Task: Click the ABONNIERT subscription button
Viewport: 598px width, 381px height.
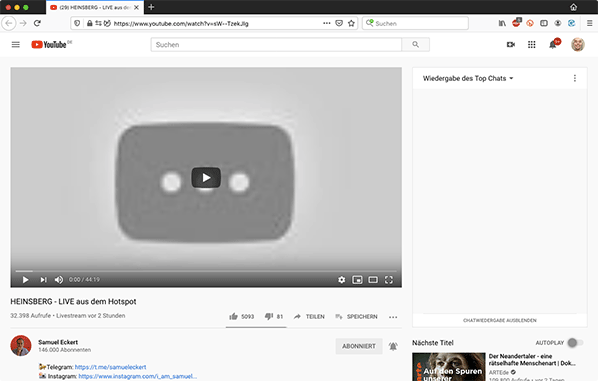Action: tap(359, 346)
